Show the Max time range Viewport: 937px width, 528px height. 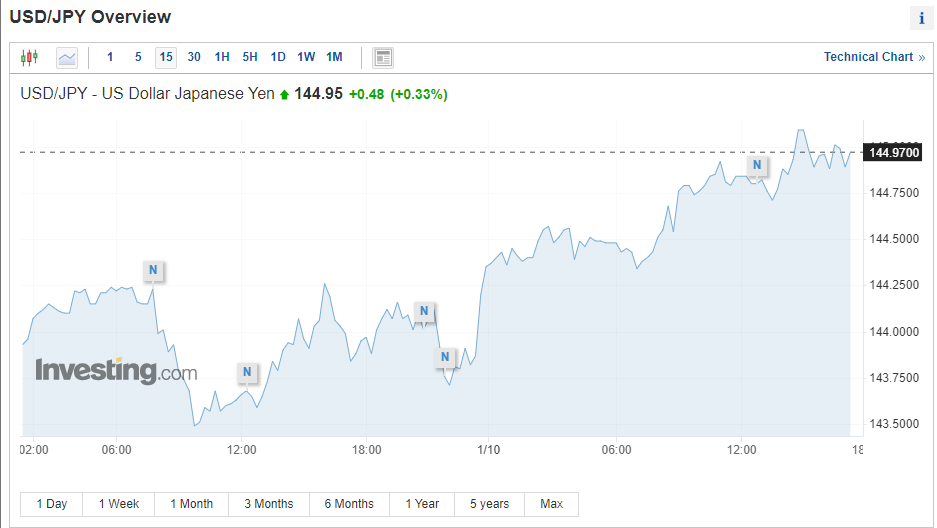552,504
